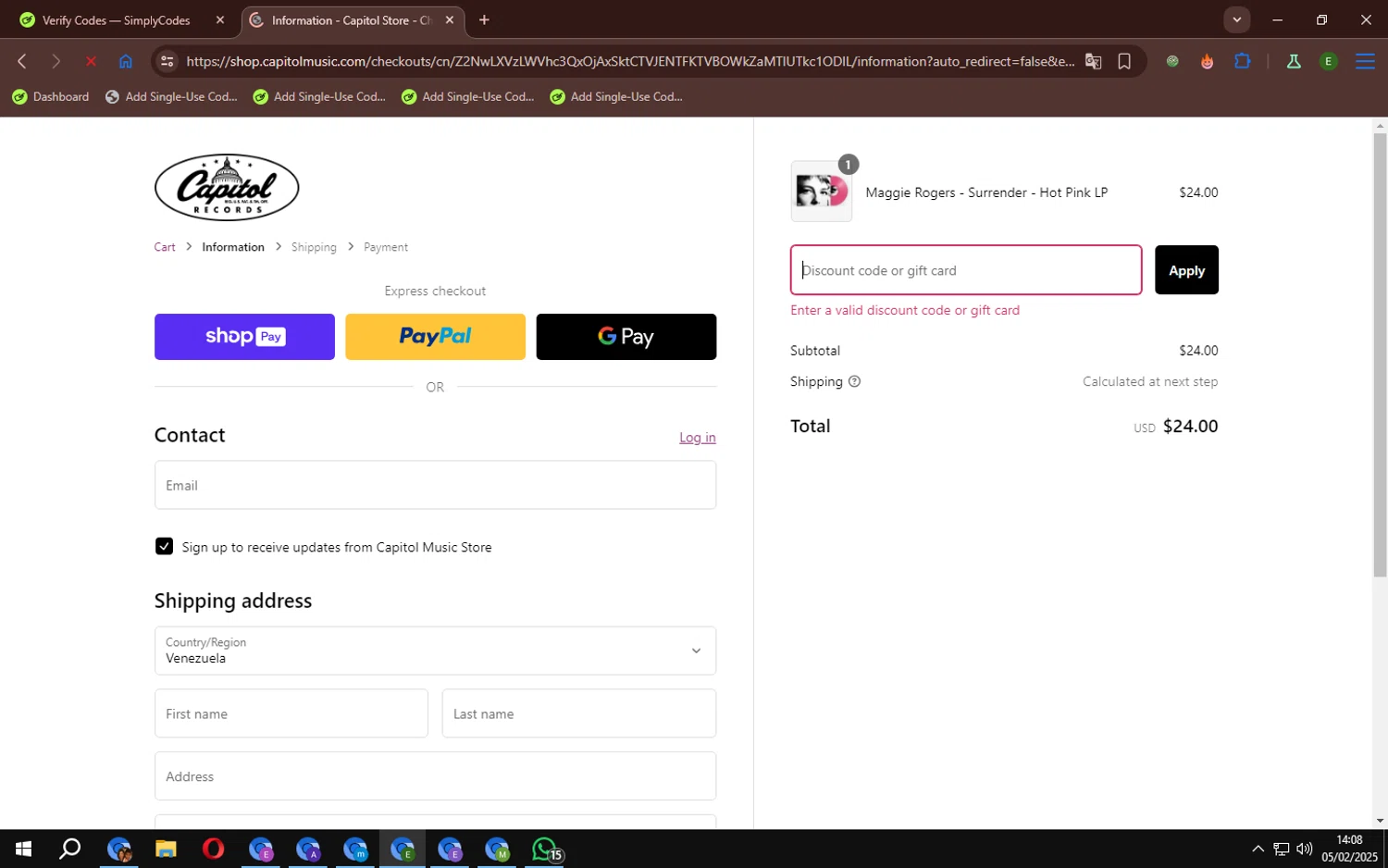Click the translate page icon
The image size is (1388, 868).
1094,61
